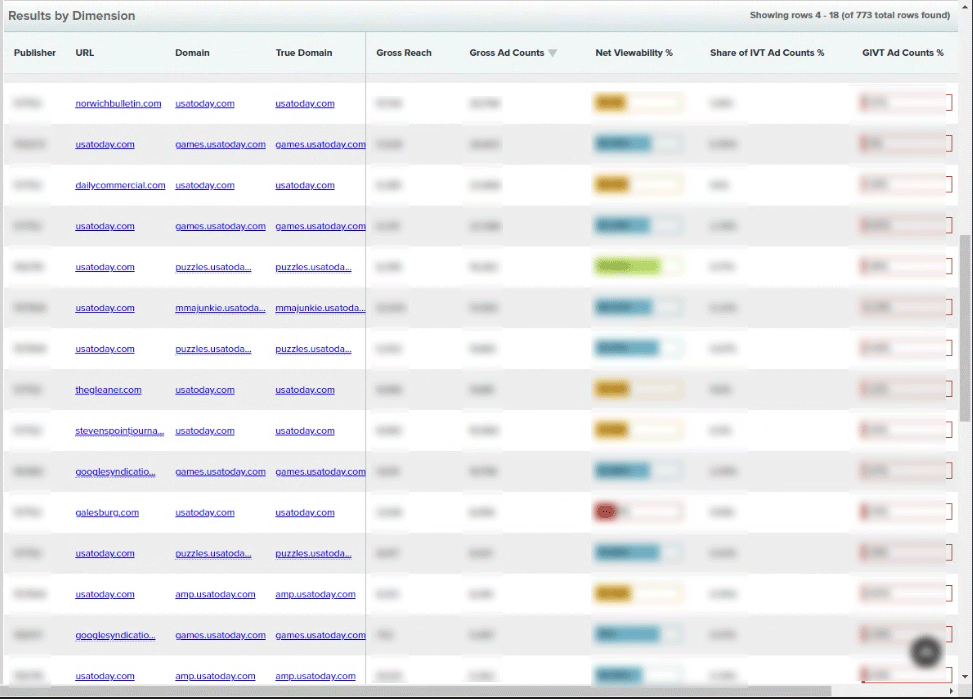Sort by the URL column header

click(85, 53)
